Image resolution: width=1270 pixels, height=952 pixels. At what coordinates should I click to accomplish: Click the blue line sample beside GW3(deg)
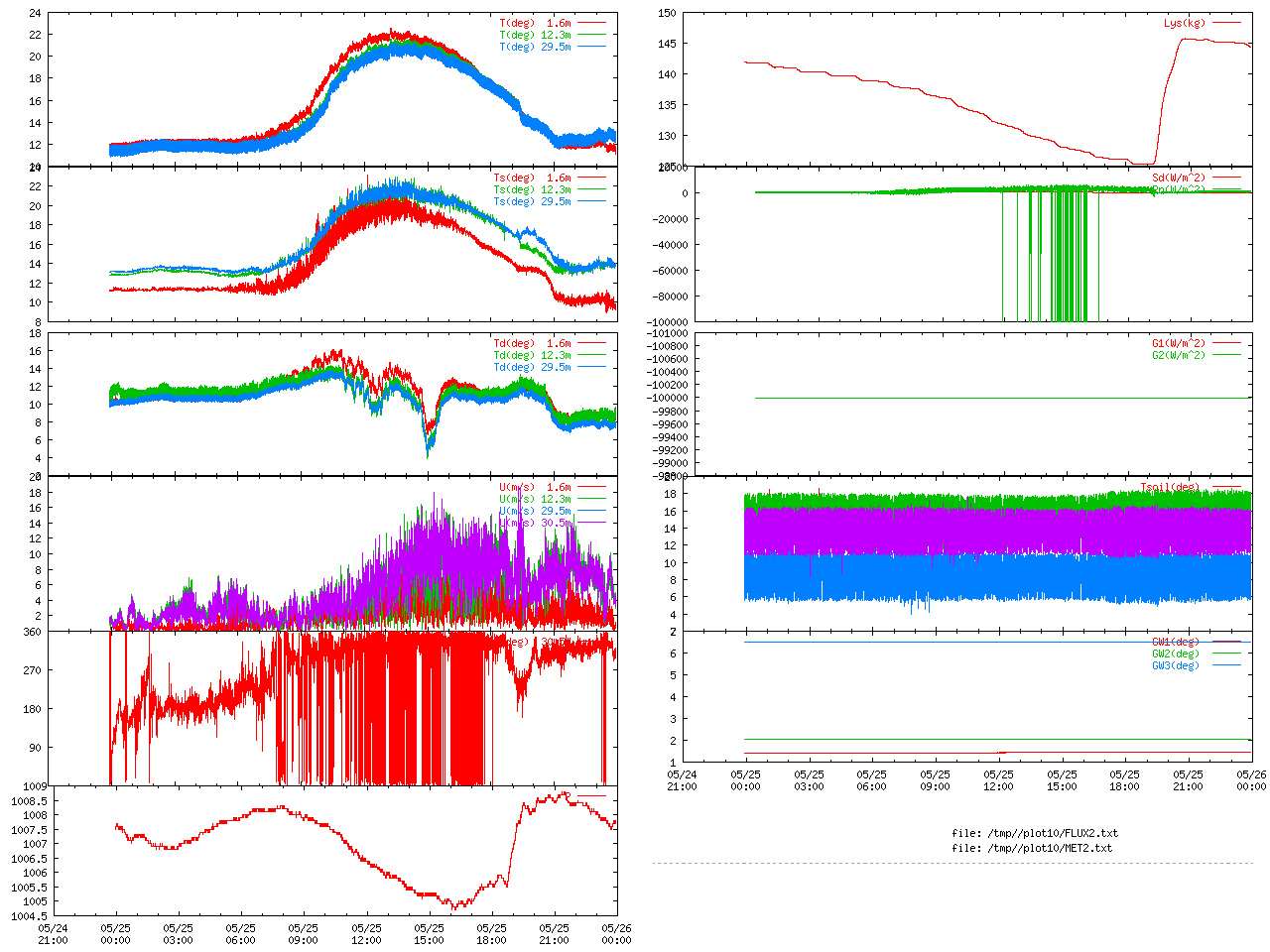point(1227,665)
